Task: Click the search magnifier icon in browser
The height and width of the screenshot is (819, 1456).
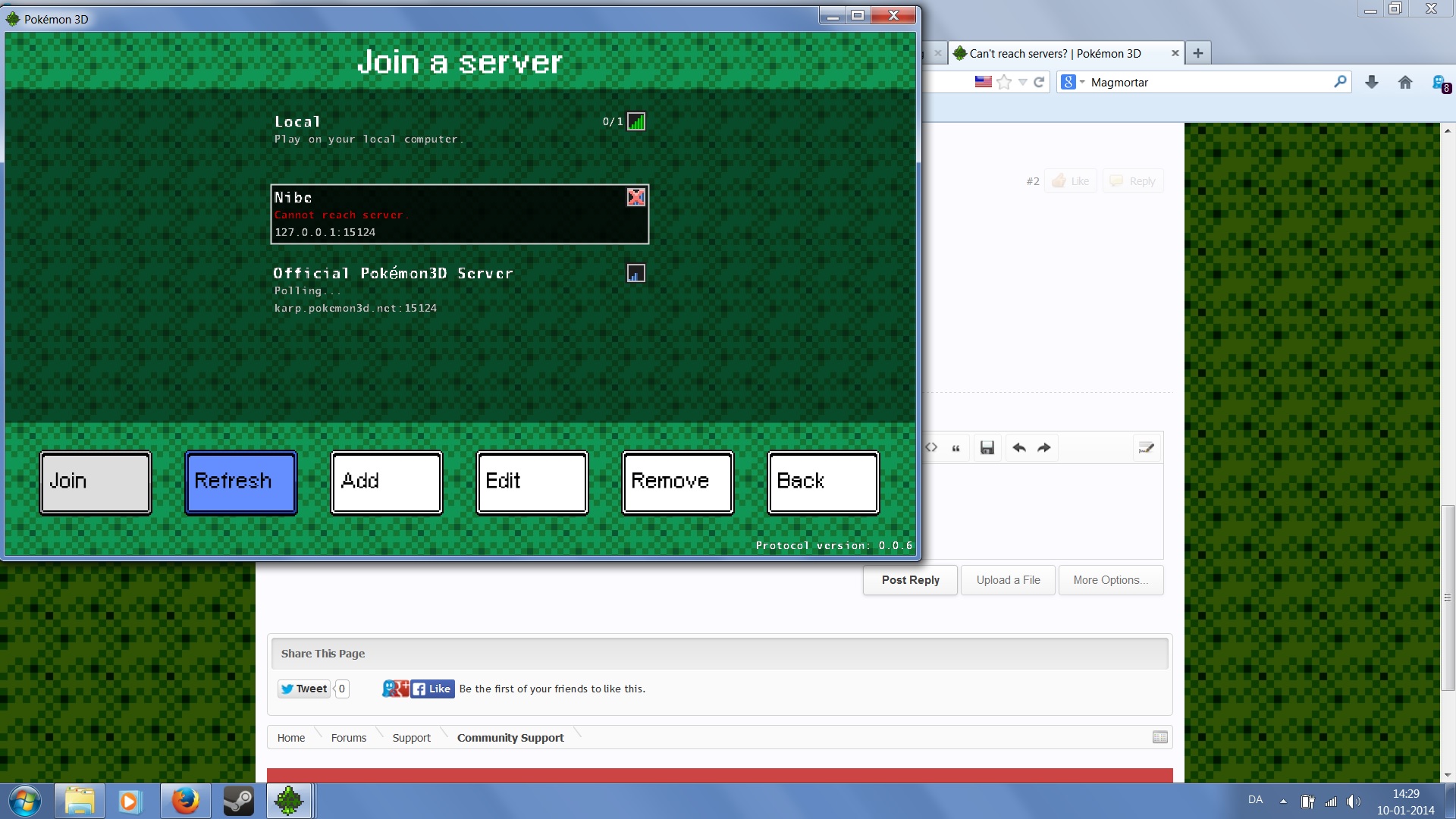Action: click(x=1340, y=81)
